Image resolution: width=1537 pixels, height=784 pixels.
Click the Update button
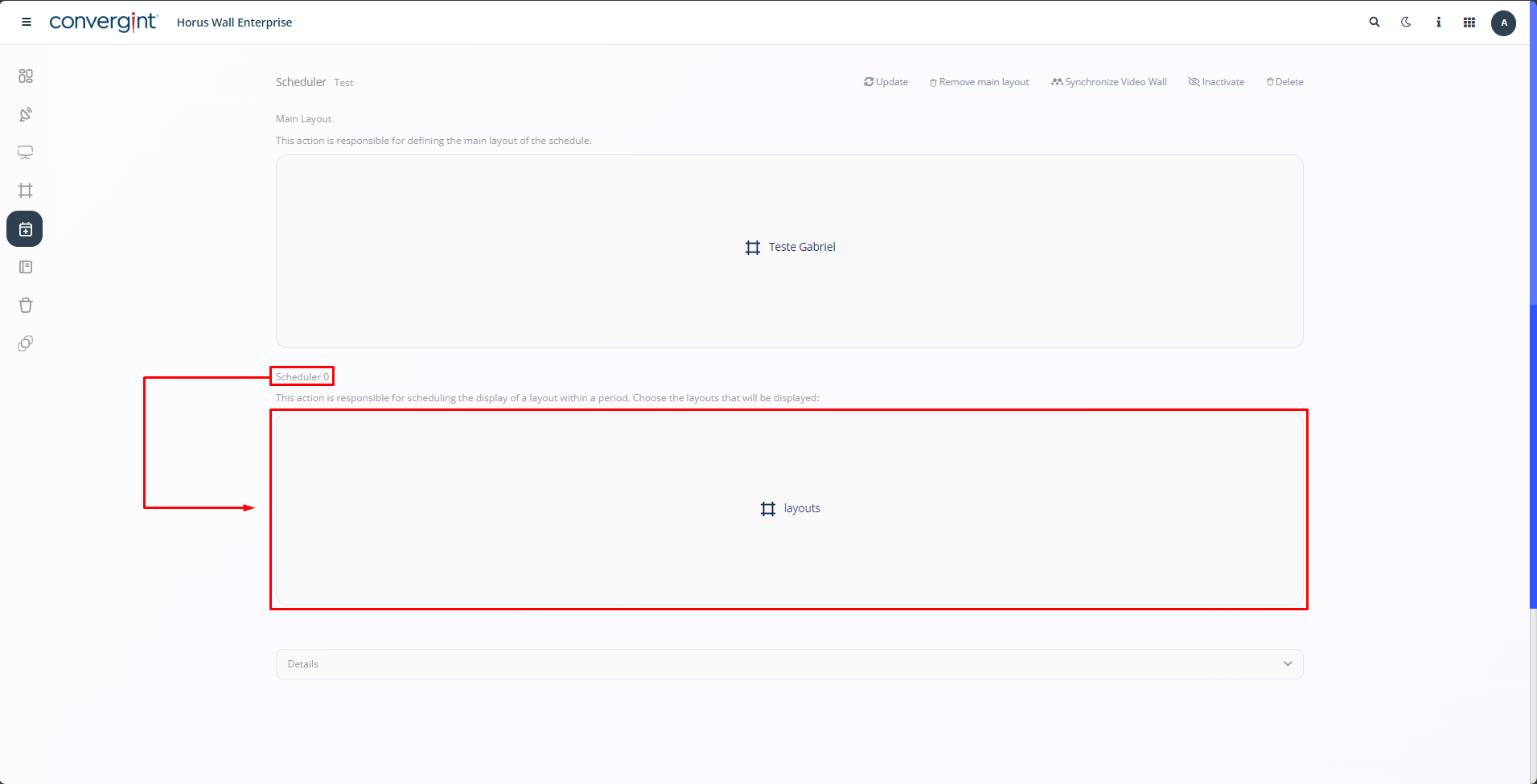tap(886, 82)
